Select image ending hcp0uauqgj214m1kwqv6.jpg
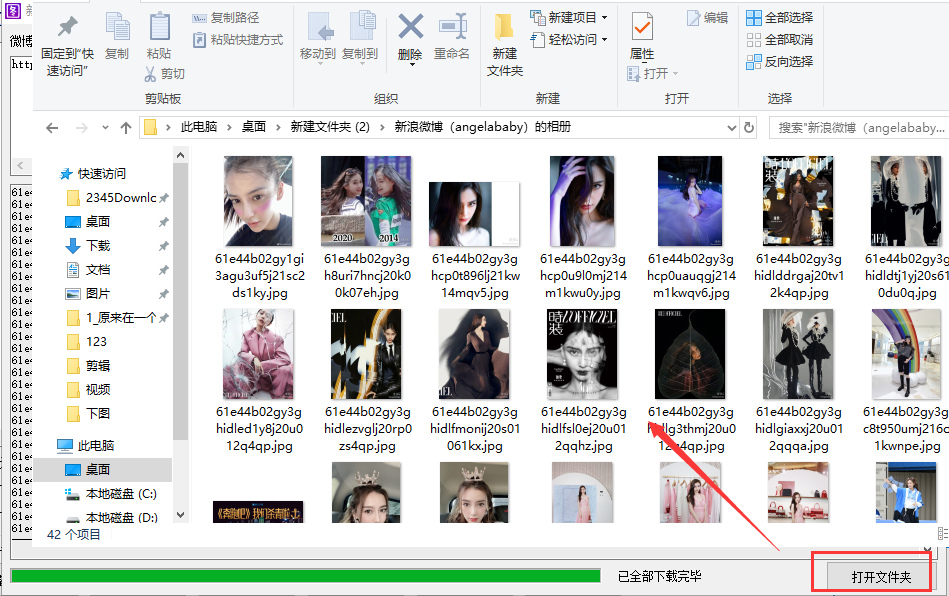The image size is (949, 596). (x=691, y=228)
